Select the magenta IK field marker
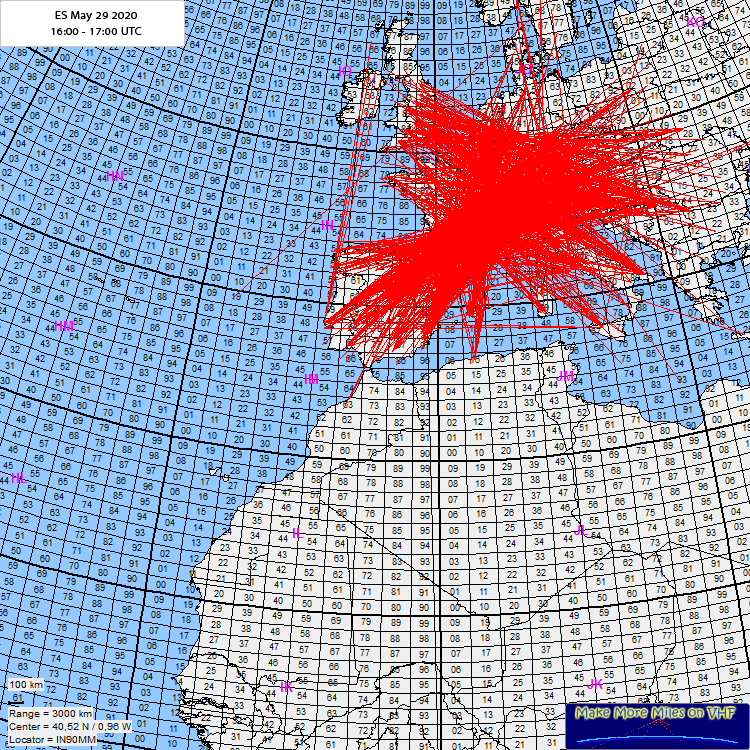The width and height of the screenshot is (750, 750). [x=286, y=686]
